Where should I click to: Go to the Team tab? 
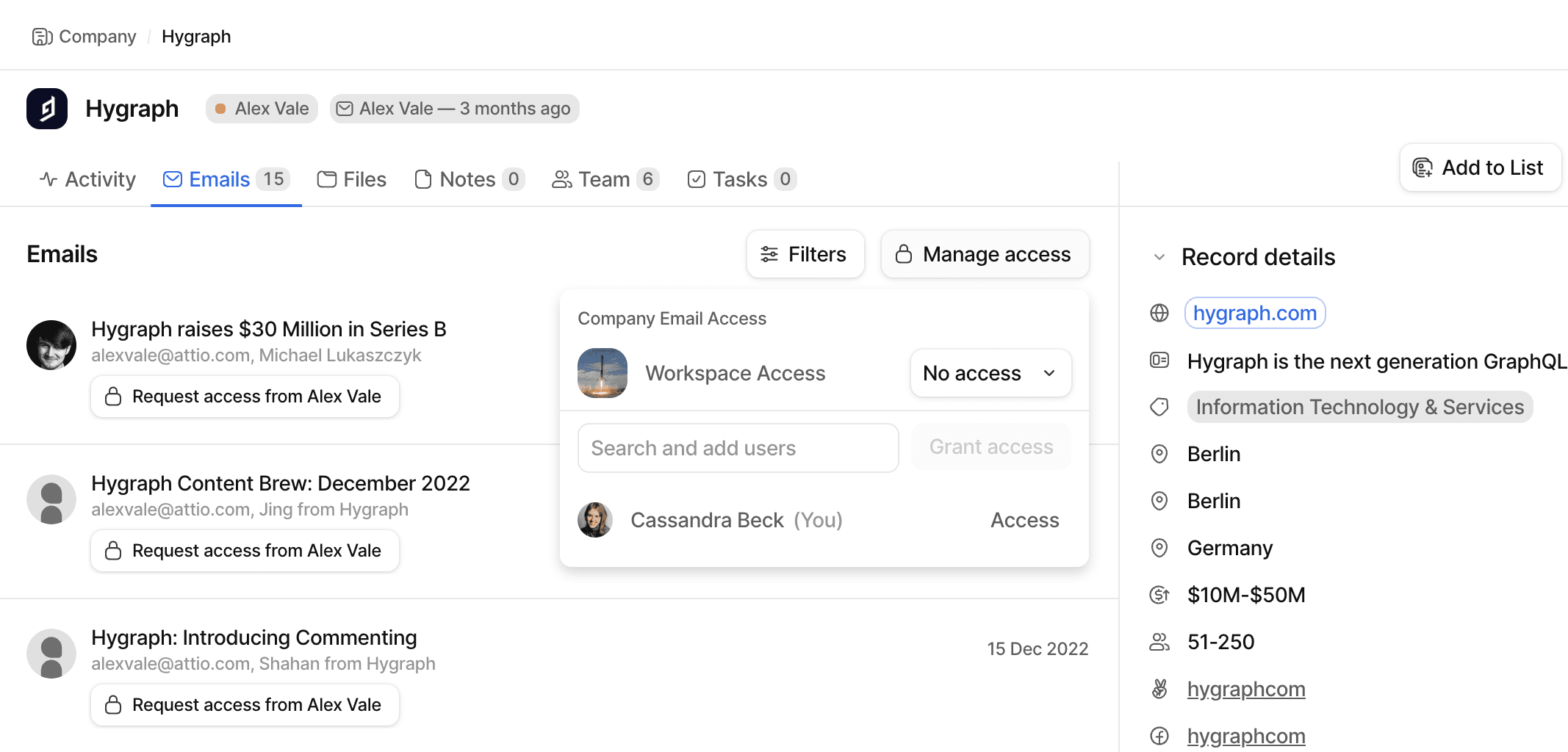point(605,179)
